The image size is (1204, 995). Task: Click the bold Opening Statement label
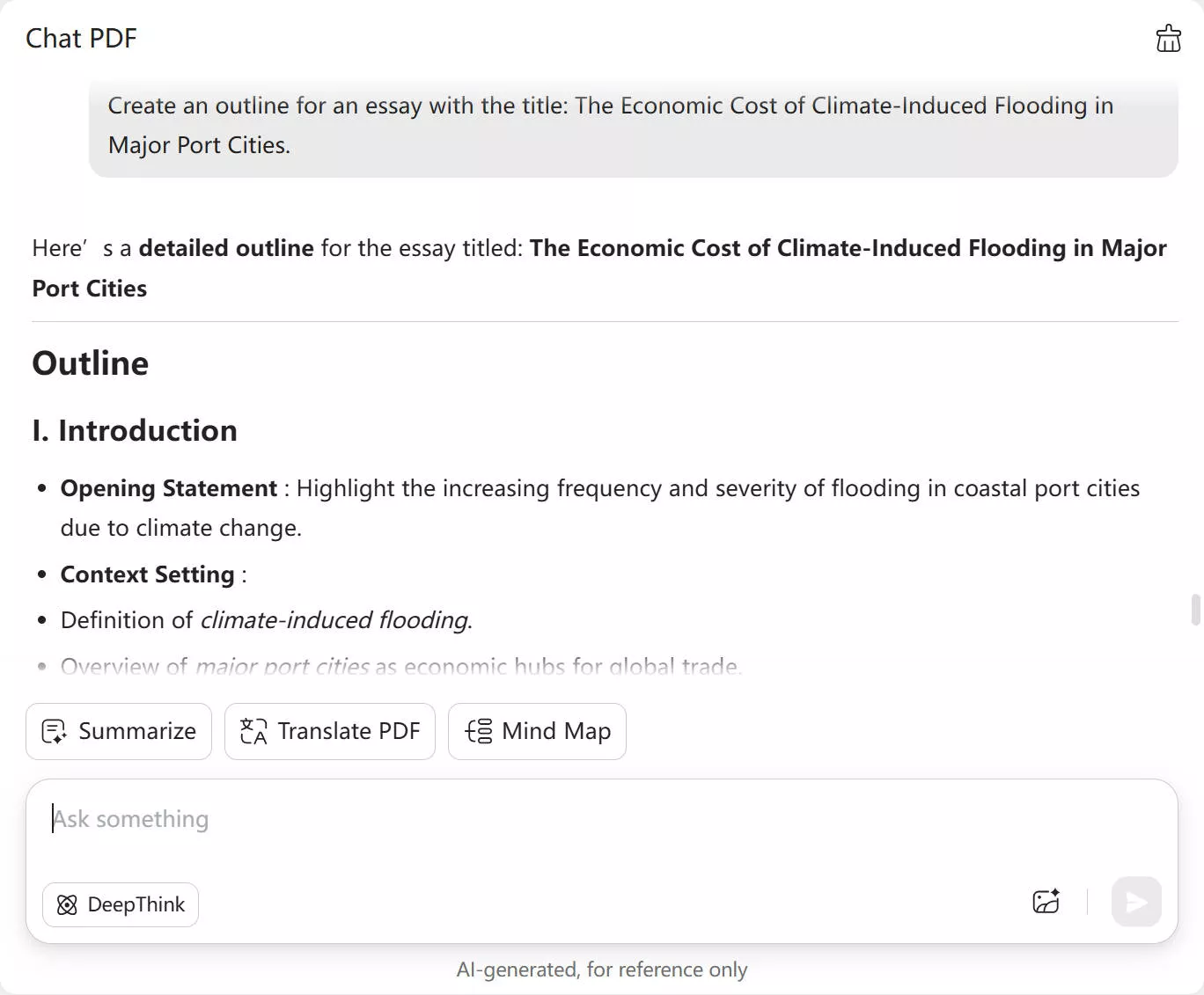(x=168, y=488)
